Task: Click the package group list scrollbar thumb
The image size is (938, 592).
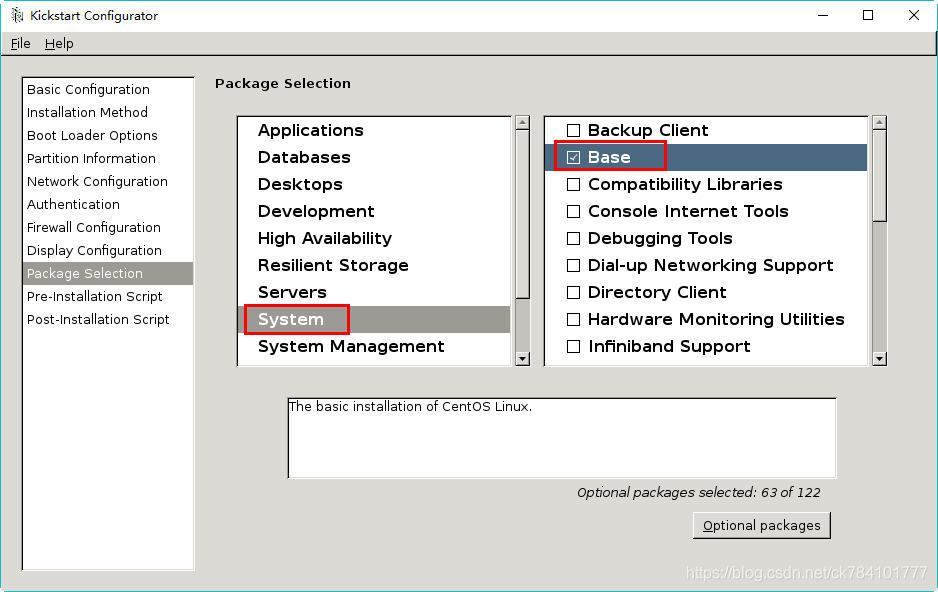Action: pos(879,175)
